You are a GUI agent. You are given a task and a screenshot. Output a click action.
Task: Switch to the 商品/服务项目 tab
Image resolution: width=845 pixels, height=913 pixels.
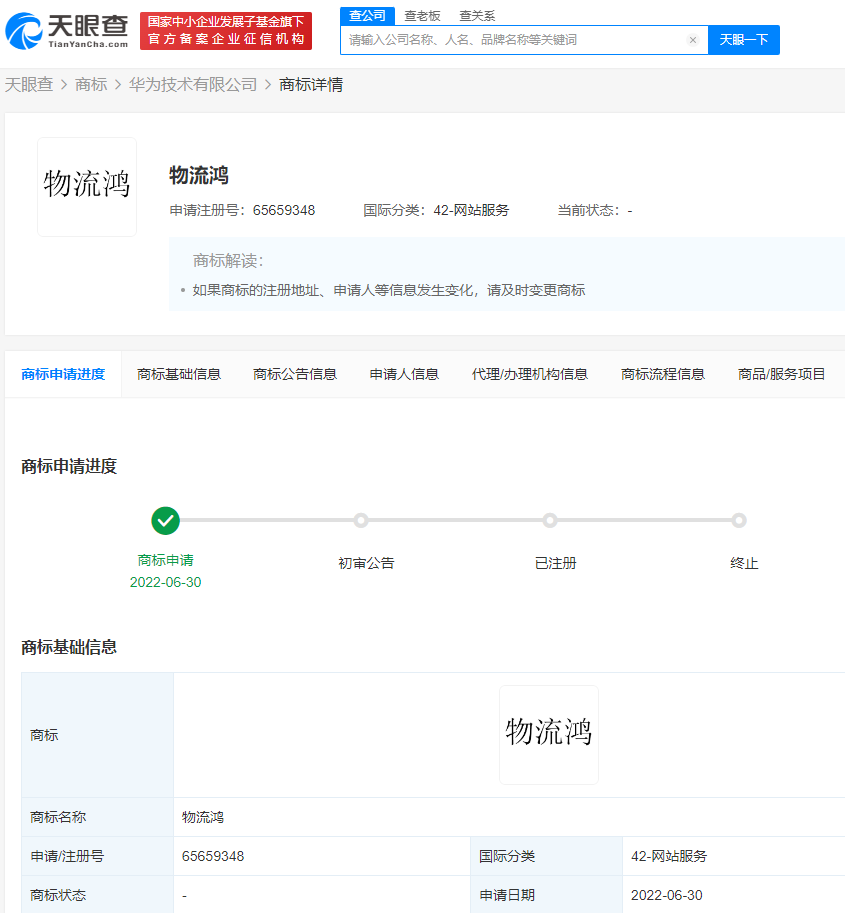[781, 374]
